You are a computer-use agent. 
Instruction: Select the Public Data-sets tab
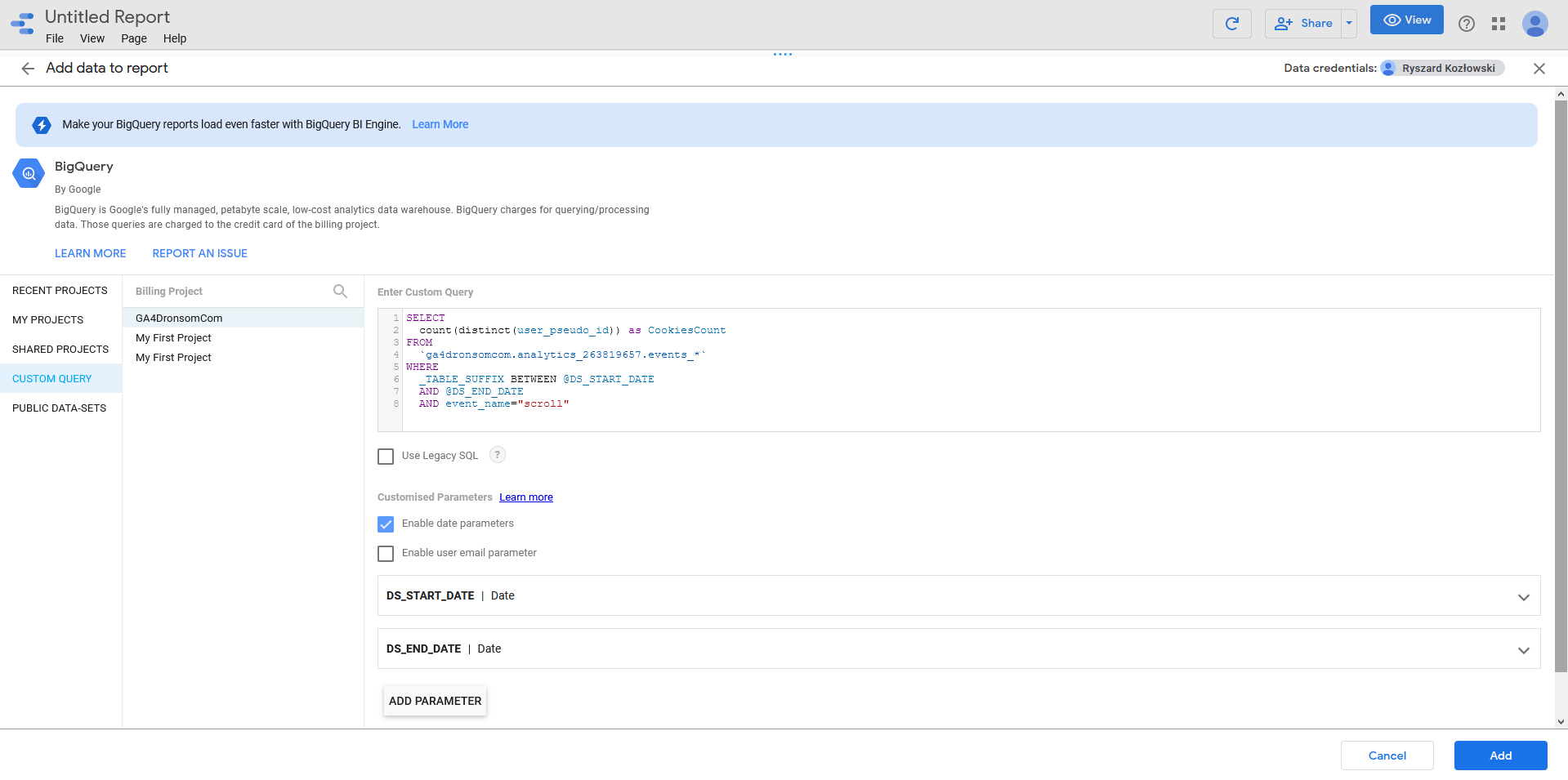[x=60, y=408]
